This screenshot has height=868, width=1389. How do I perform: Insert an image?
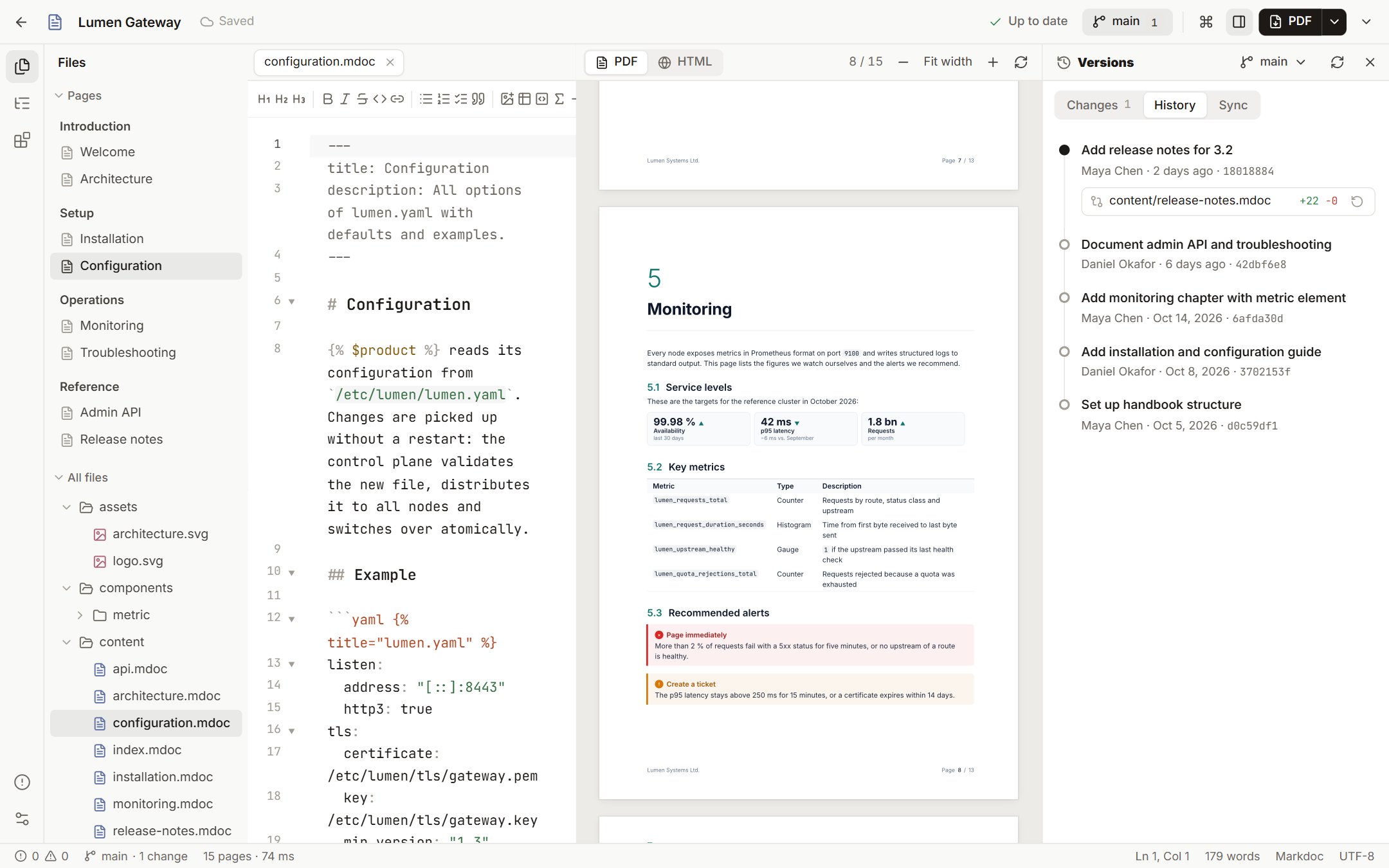(507, 99)
